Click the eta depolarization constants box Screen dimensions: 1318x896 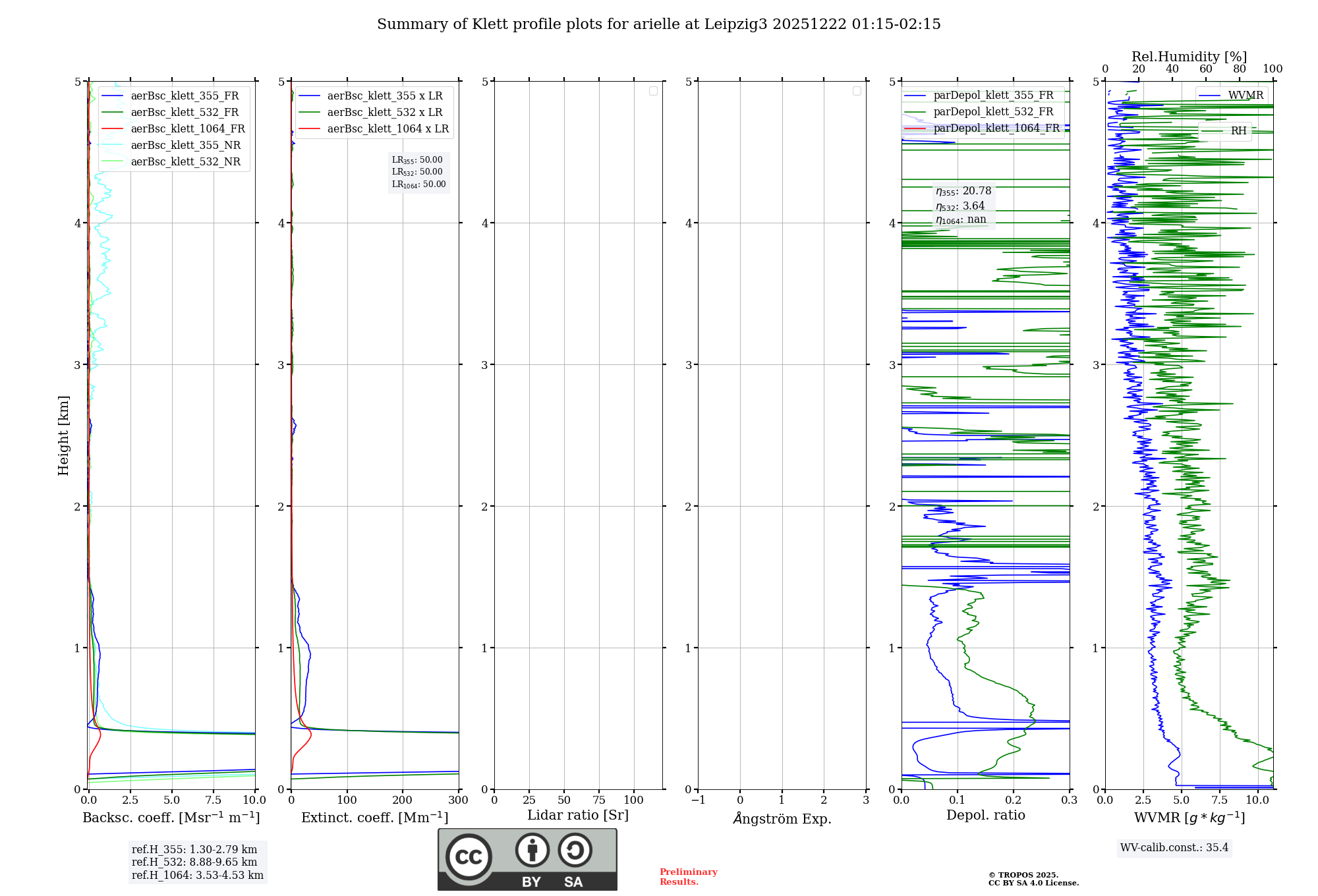pos(963,205)
